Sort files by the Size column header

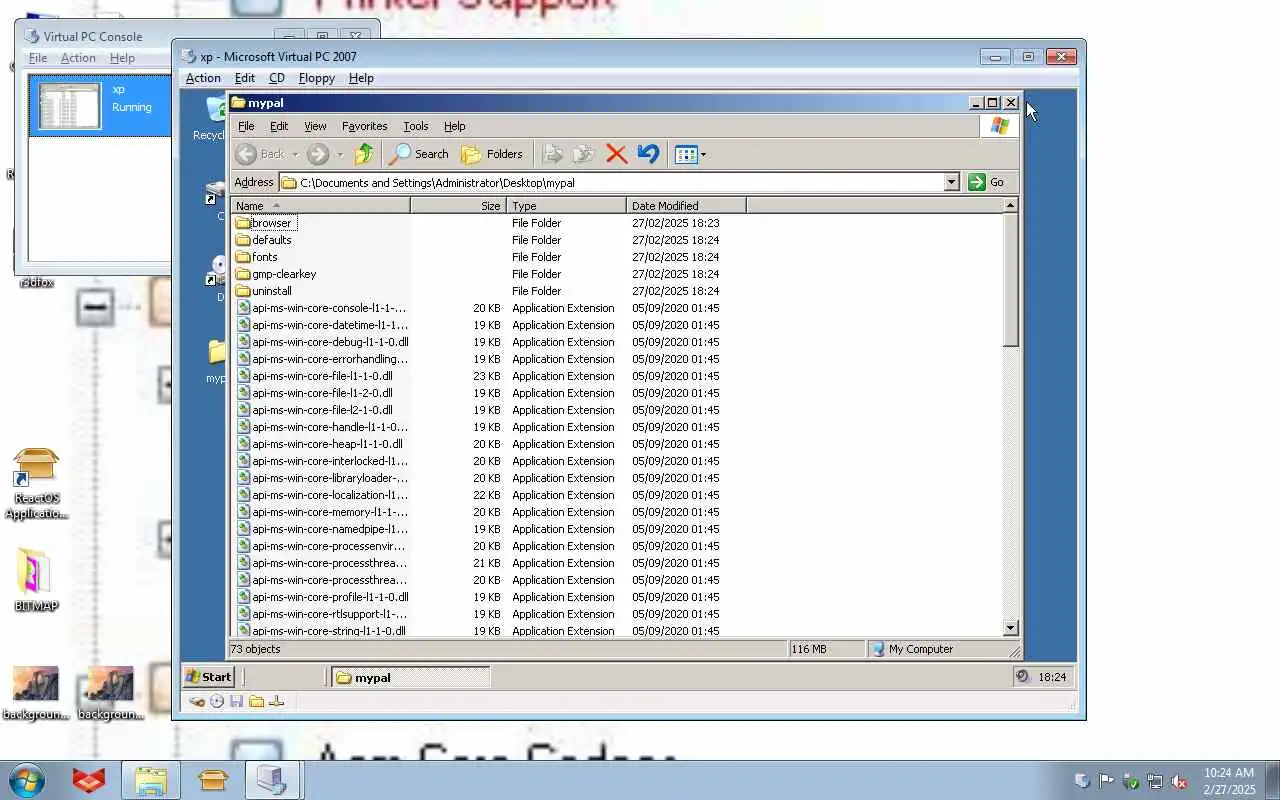pyautogui.click(x=458, y=206)
